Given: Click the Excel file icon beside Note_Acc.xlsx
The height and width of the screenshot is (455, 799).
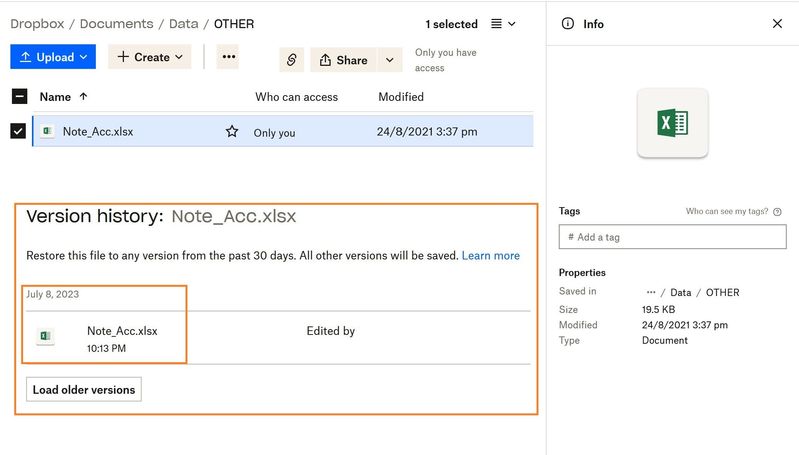Looking at the screenshot, I should 47,131.
